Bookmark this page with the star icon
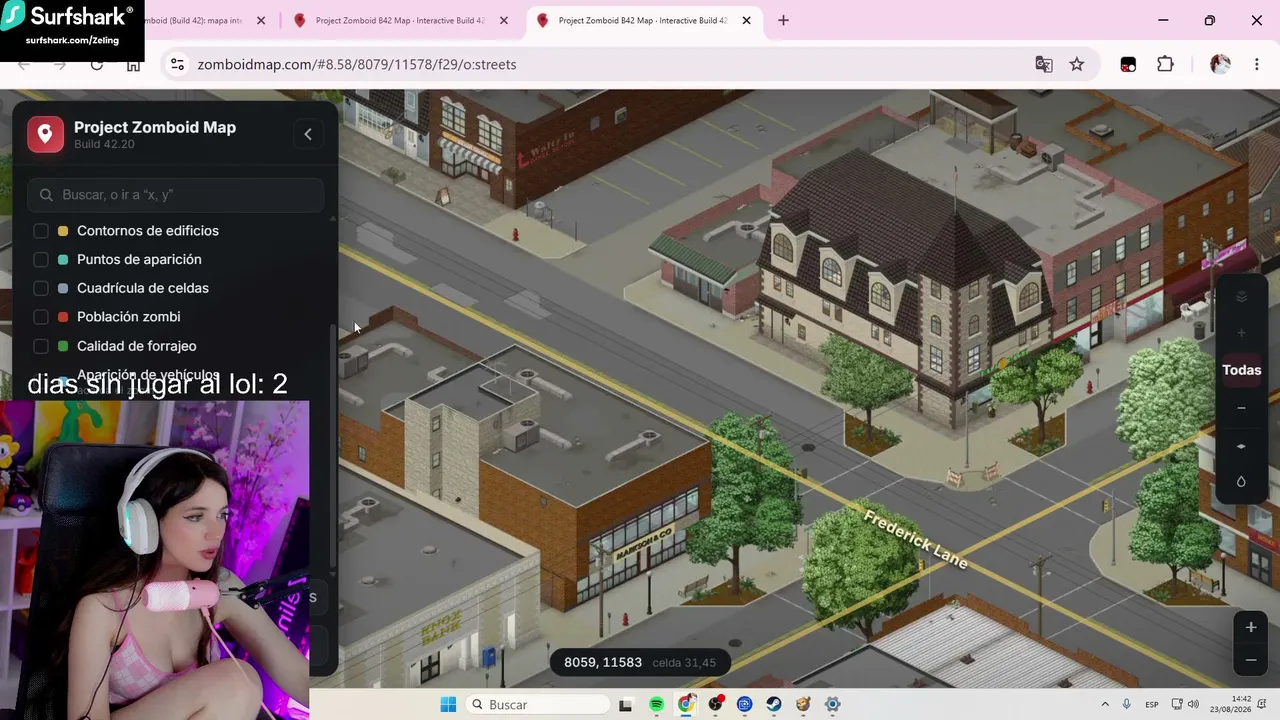The image size is (1280, 720). pyautogui.click(x=1077, y=64)
